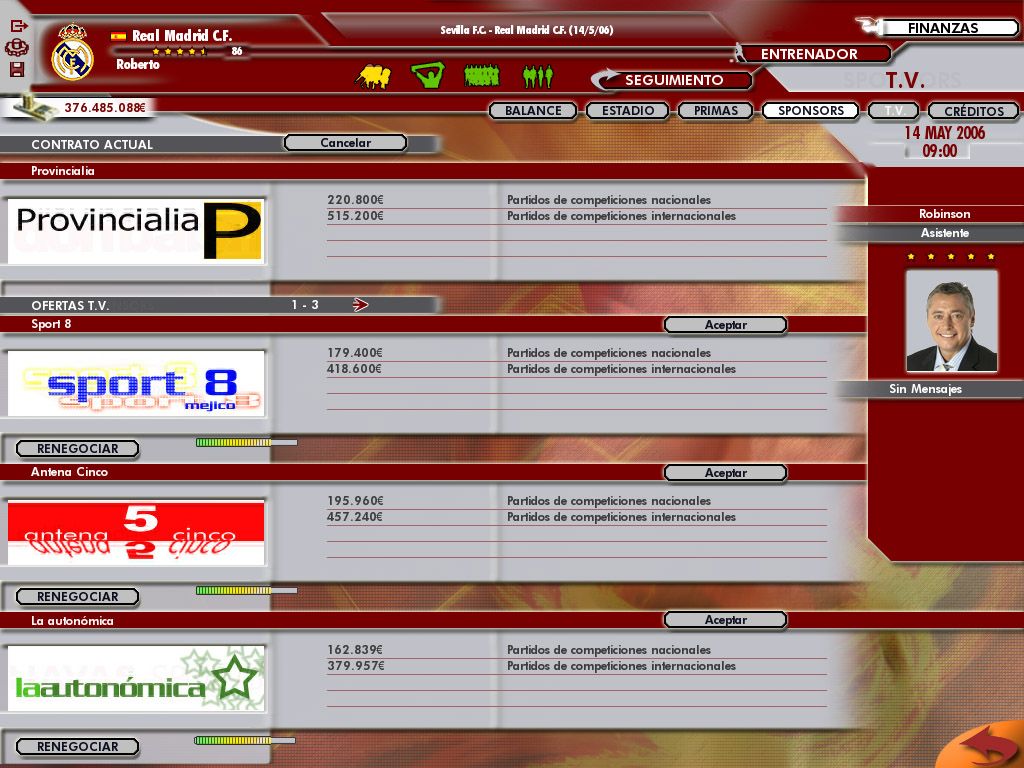The width and height of the screenshot is (1024, 768).
Task: Cancel the current Provincialia contract
Action: (345, 142)
